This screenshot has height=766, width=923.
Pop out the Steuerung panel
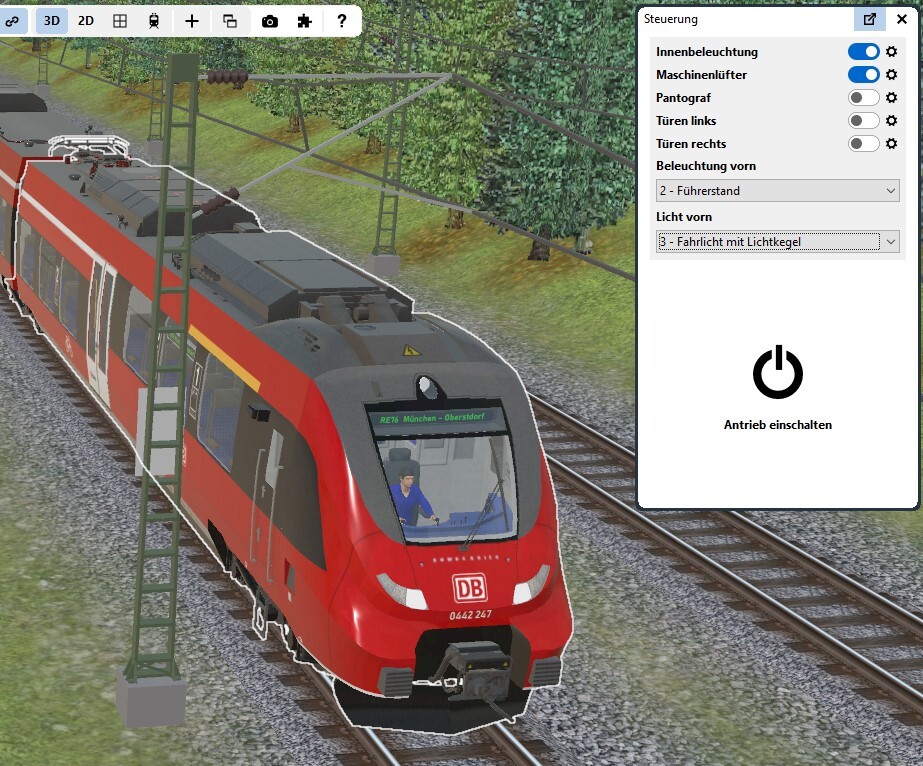[869, 19]
